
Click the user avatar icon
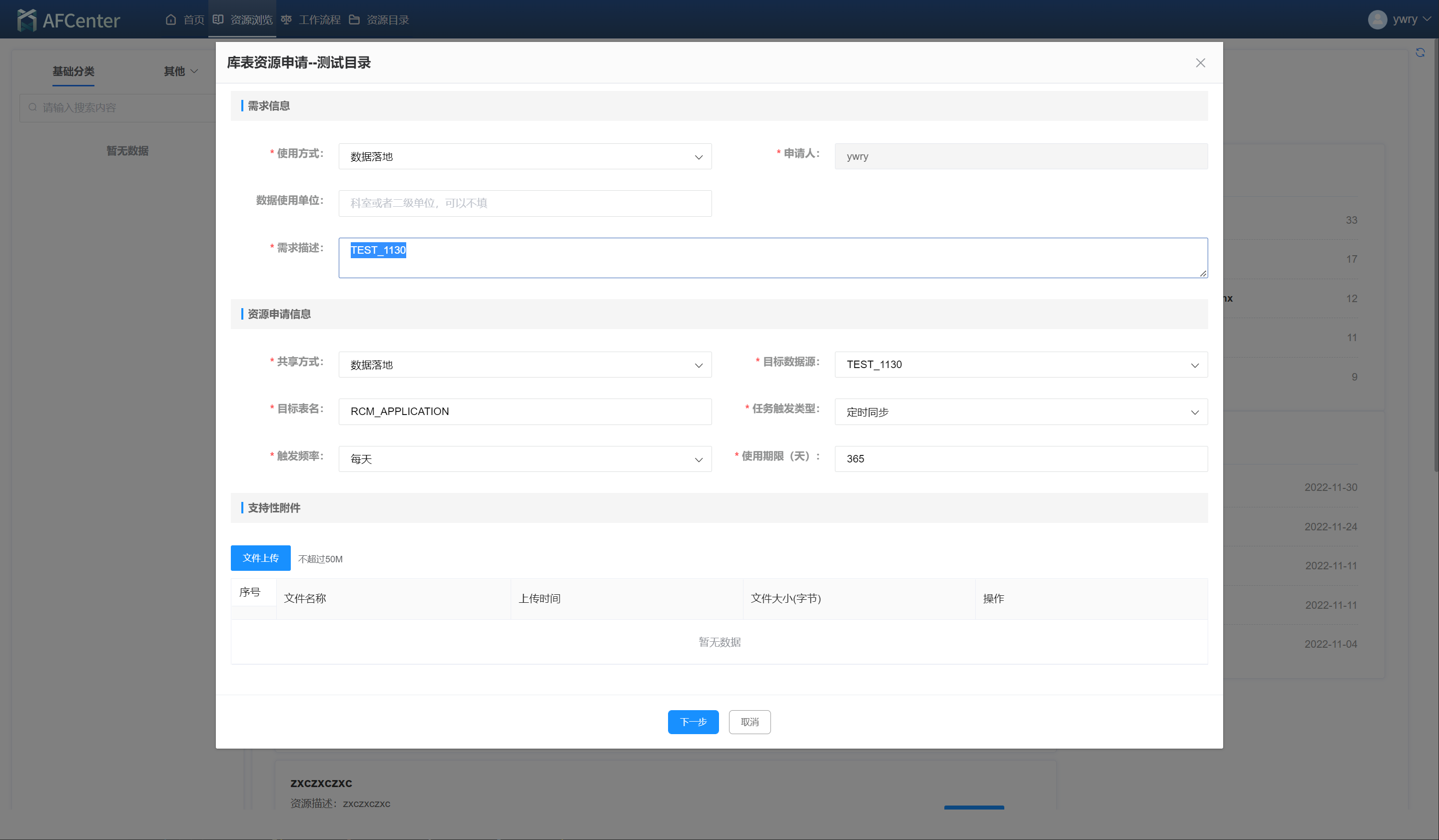(x=1378, y=19)
